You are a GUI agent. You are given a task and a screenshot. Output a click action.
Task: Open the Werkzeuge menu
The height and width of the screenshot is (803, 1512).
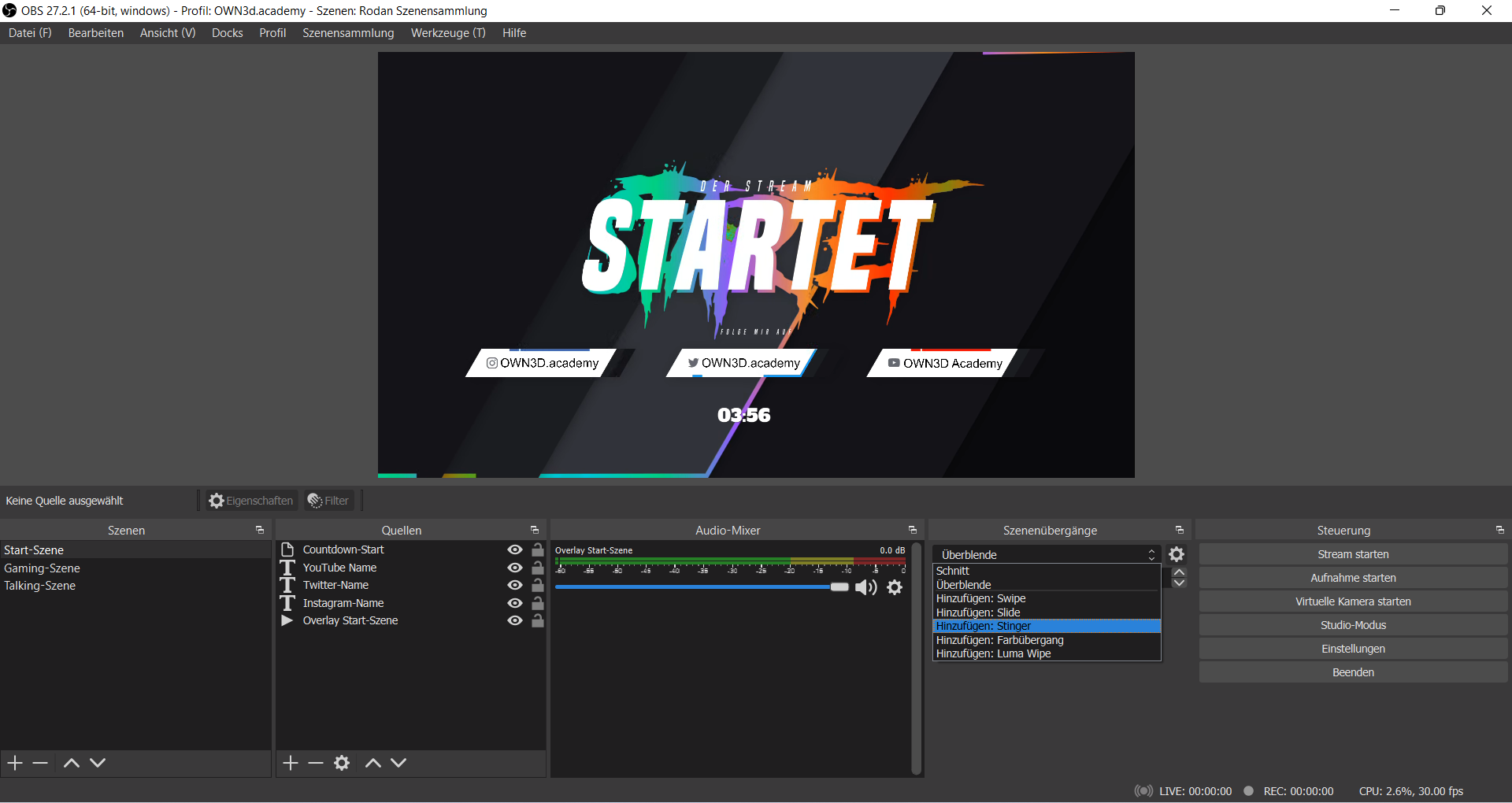[x=447, y=33]
